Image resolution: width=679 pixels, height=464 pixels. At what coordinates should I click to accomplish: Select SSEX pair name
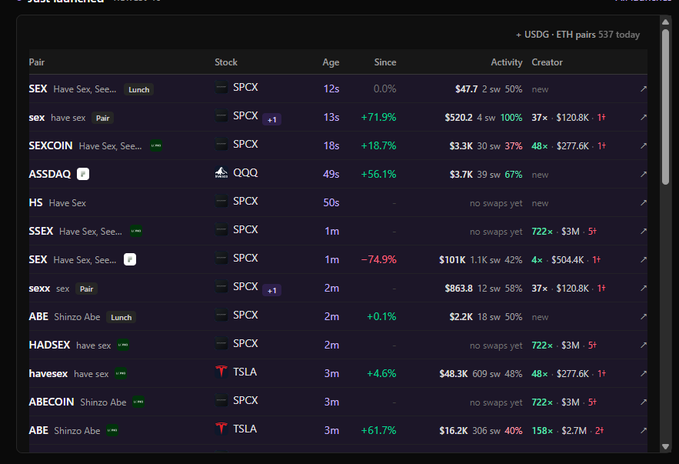click(41, 231)
